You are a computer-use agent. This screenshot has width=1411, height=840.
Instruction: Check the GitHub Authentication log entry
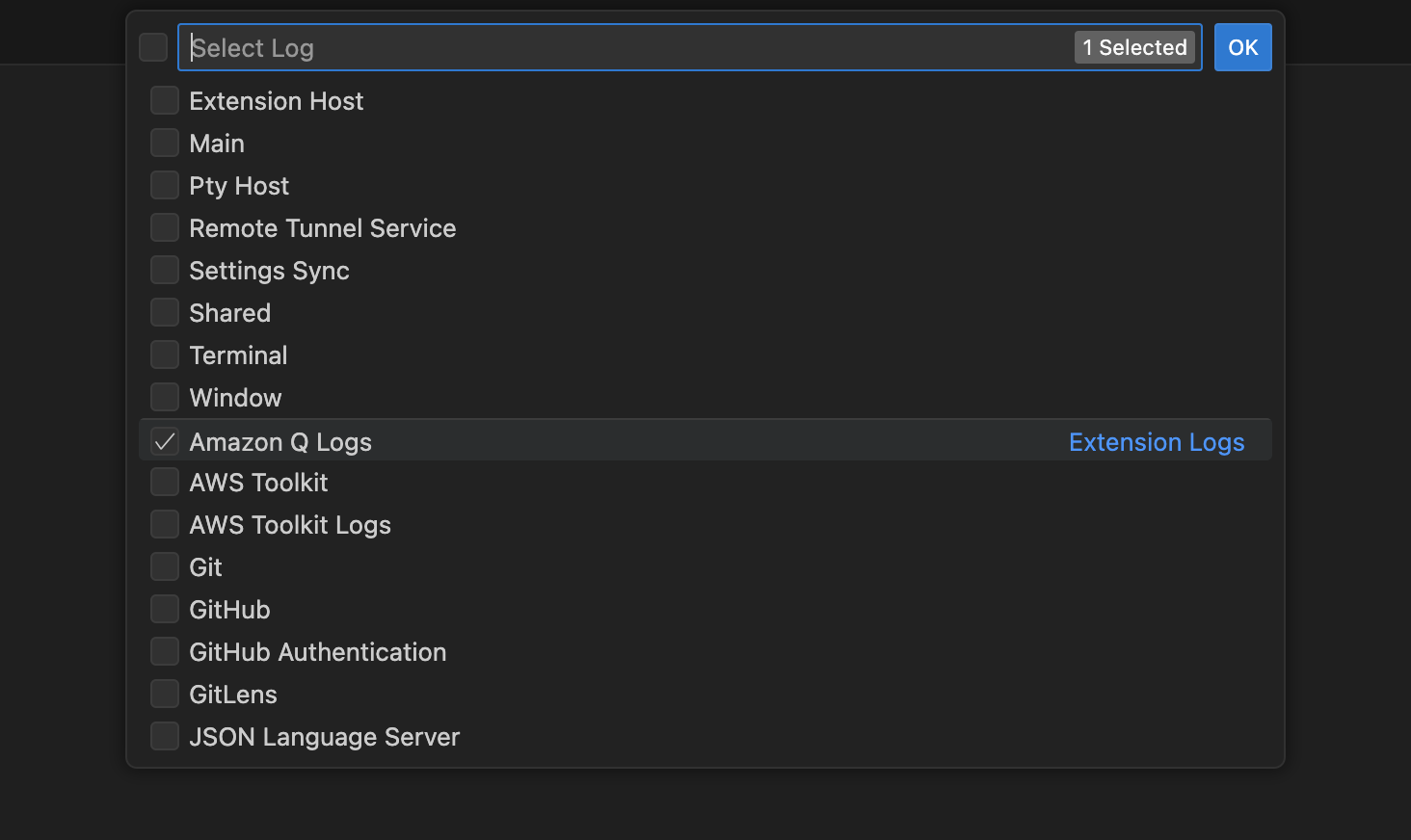[x=165, y=652]
